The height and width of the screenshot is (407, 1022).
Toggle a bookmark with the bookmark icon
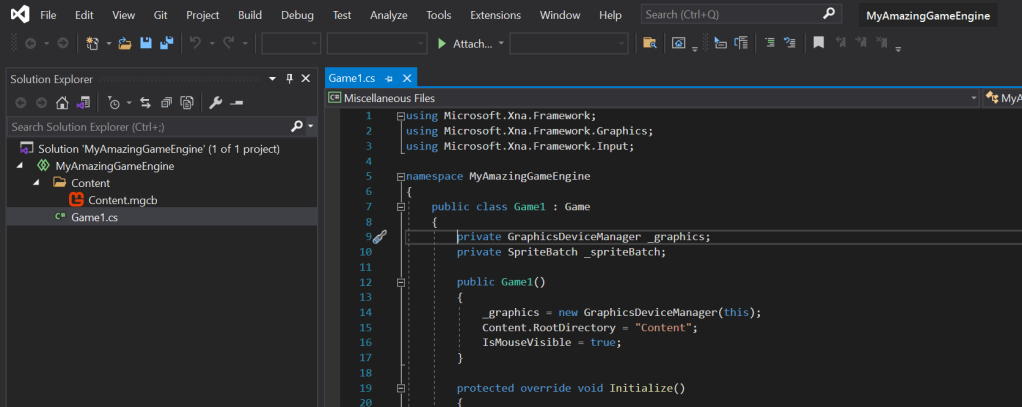tap(819, 44)
